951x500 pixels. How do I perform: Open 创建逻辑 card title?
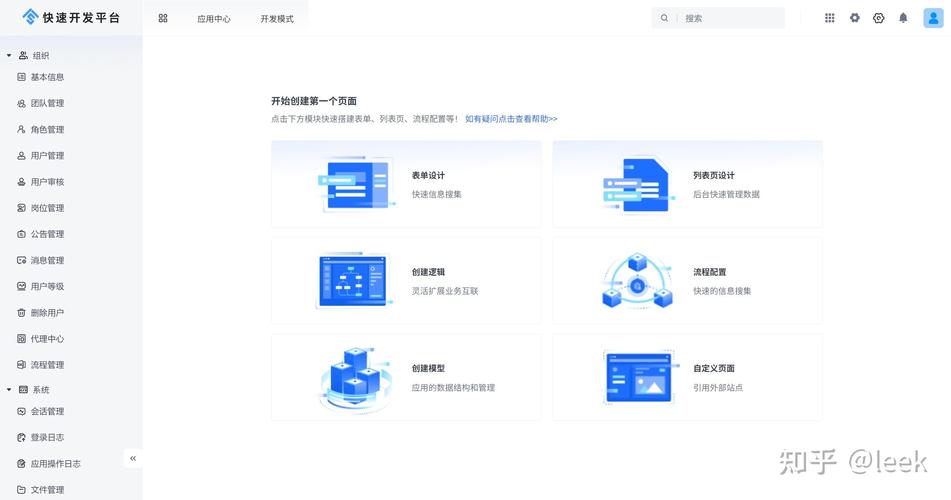[x=428, y=272]
